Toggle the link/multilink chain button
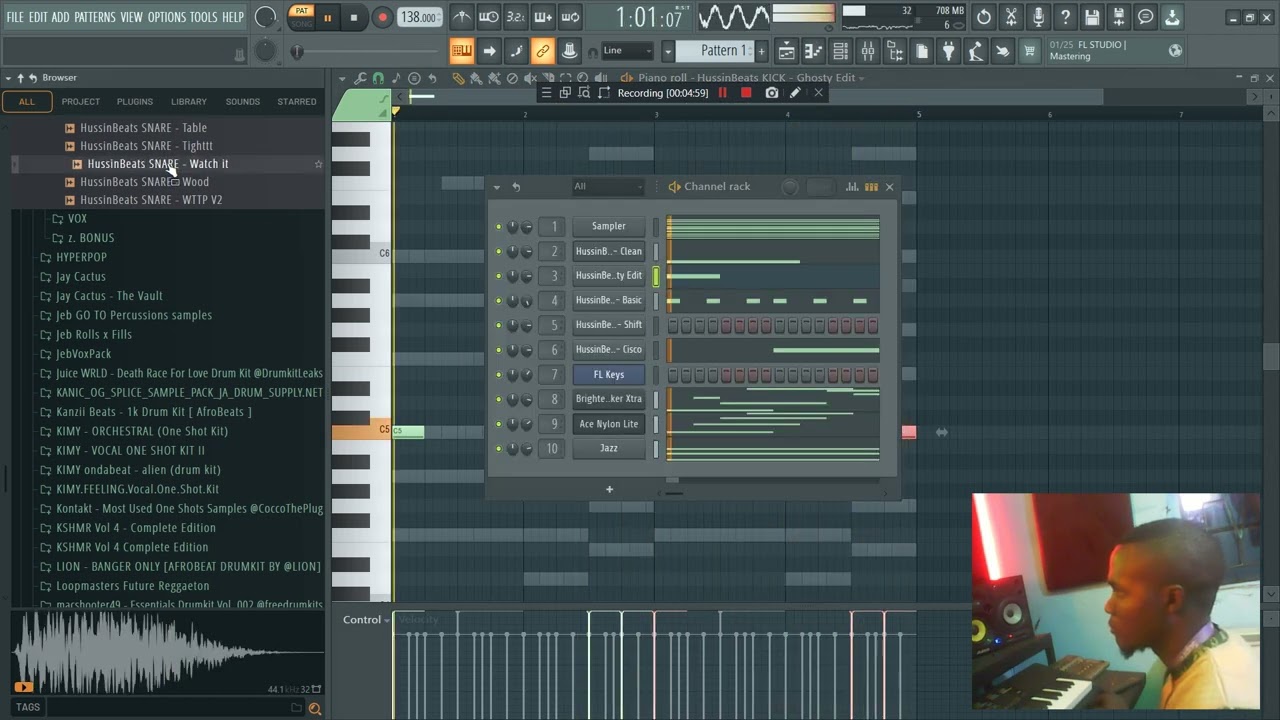Viewport: 1280px width, 720px height. (542, 51)
